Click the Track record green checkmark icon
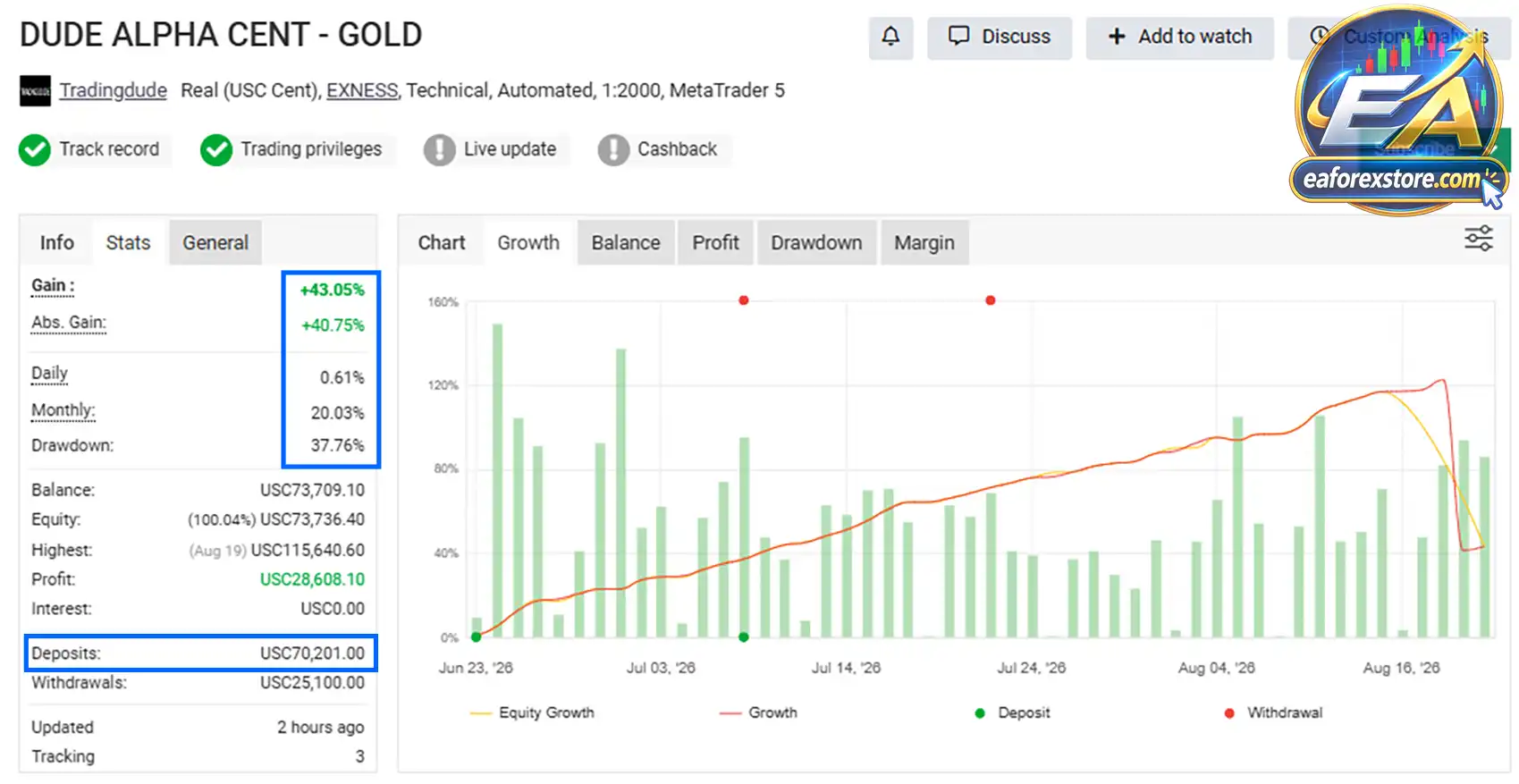The image size is (1519, 784). click(x=35, y=150)
